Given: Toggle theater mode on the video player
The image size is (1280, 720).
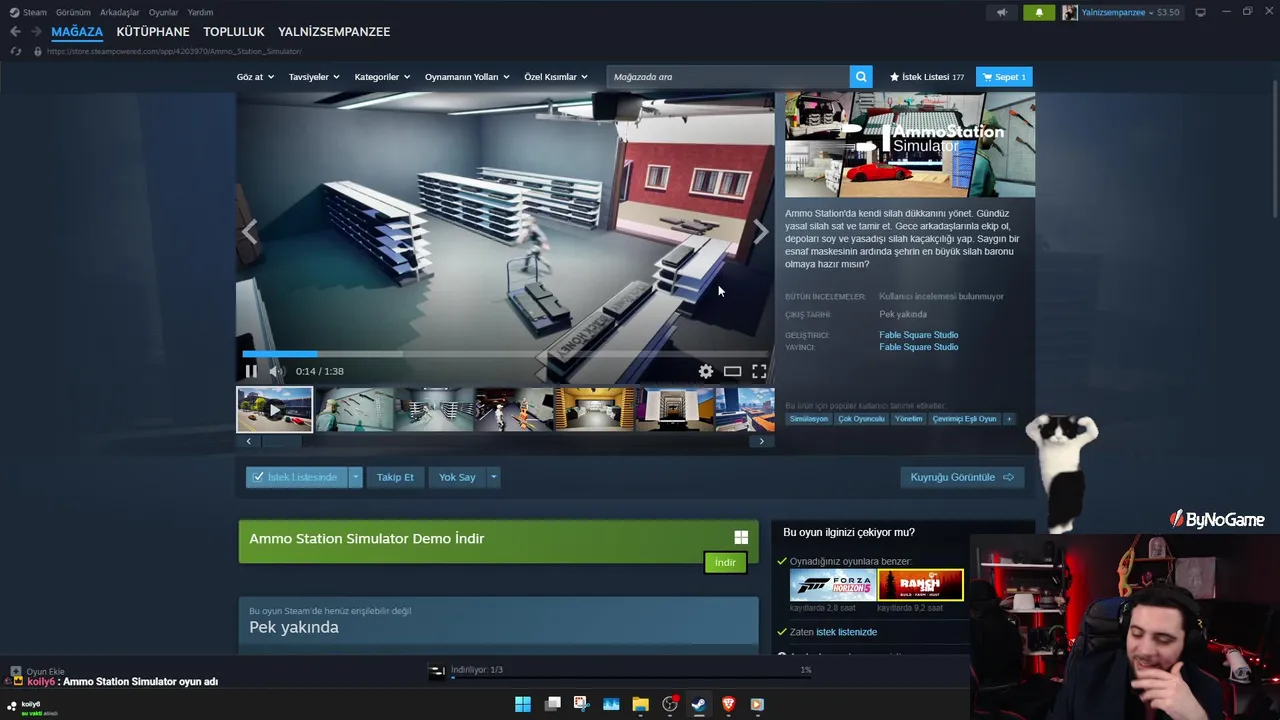Looking at the screenshot, I should coord(733,371).
